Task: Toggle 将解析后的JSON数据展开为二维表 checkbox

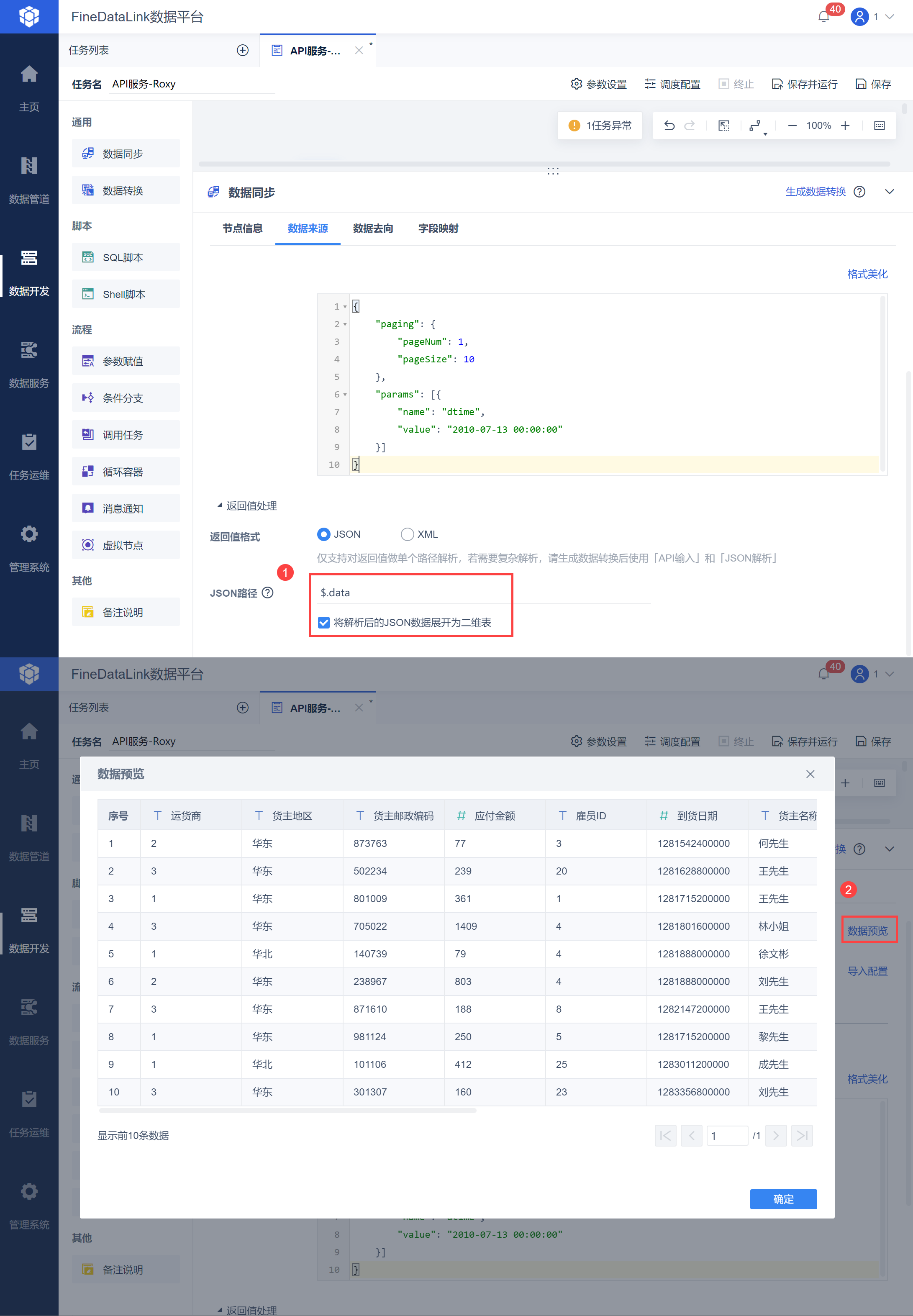Action: pyautogui.click(x=324, y=622)
